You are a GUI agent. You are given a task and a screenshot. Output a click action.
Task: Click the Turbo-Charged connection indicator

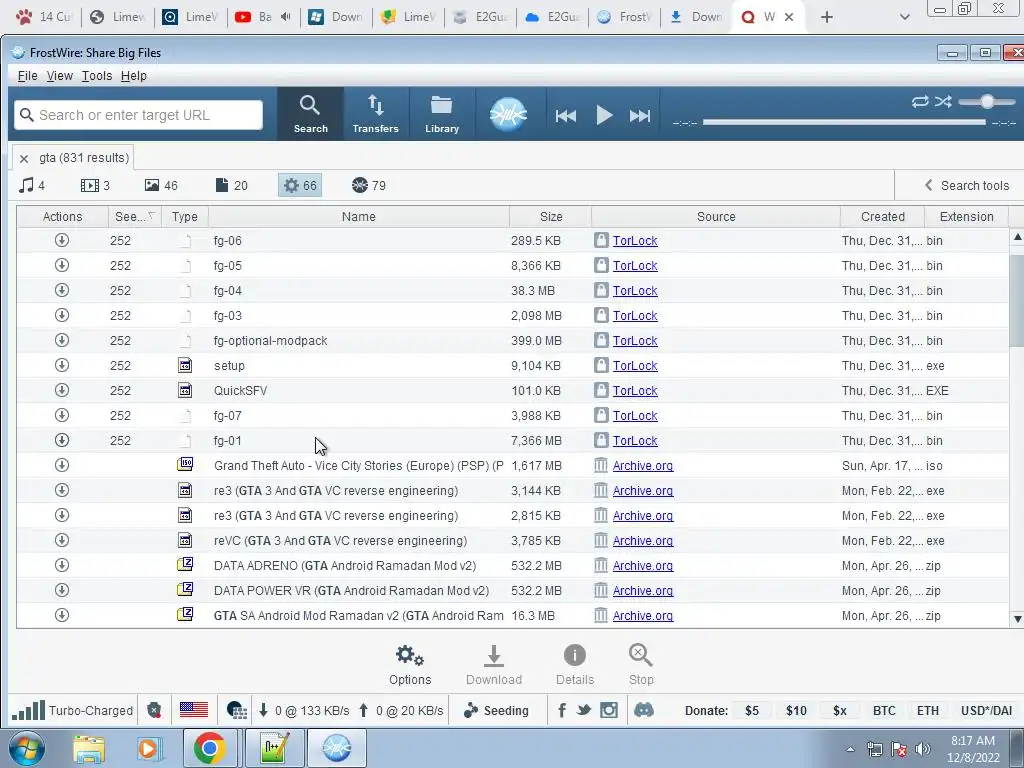(72, 711)
